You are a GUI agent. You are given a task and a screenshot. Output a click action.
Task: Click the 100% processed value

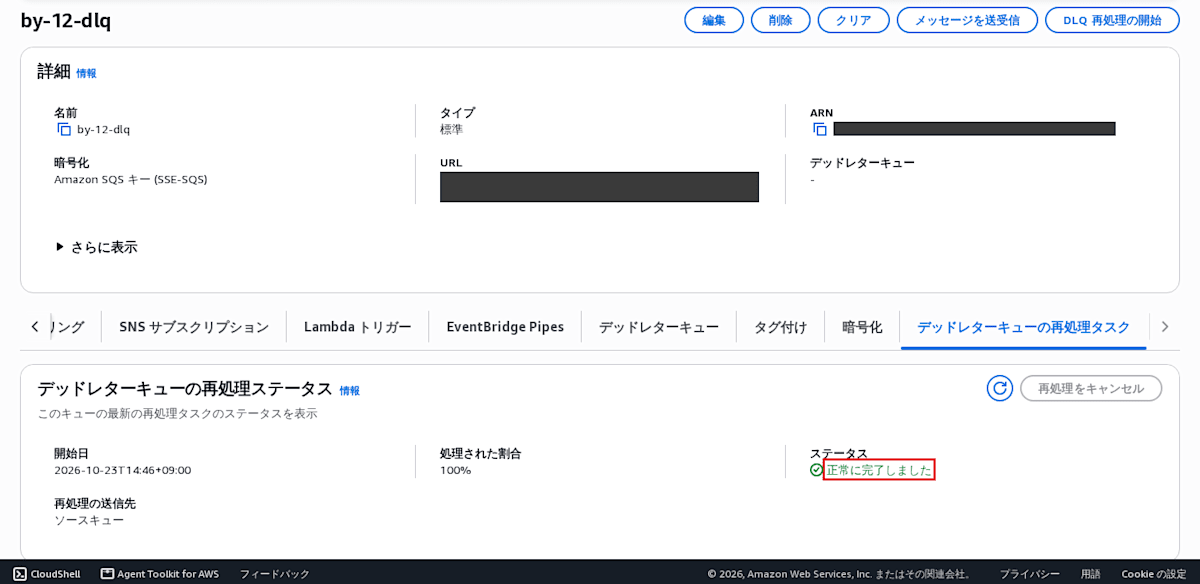(x=455, y=470)
